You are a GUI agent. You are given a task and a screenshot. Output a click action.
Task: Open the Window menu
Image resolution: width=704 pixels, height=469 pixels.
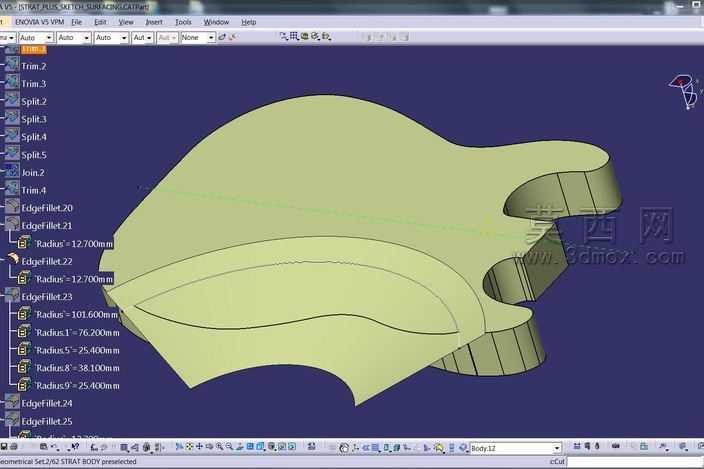coord(216,22)
